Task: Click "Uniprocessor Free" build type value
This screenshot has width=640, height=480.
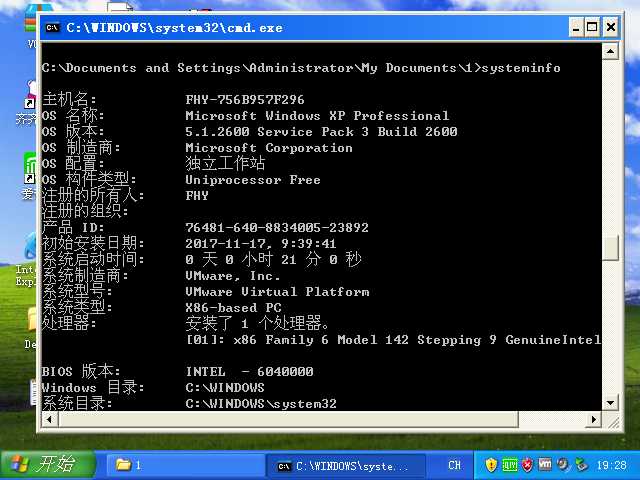Action: click(253, 180)
